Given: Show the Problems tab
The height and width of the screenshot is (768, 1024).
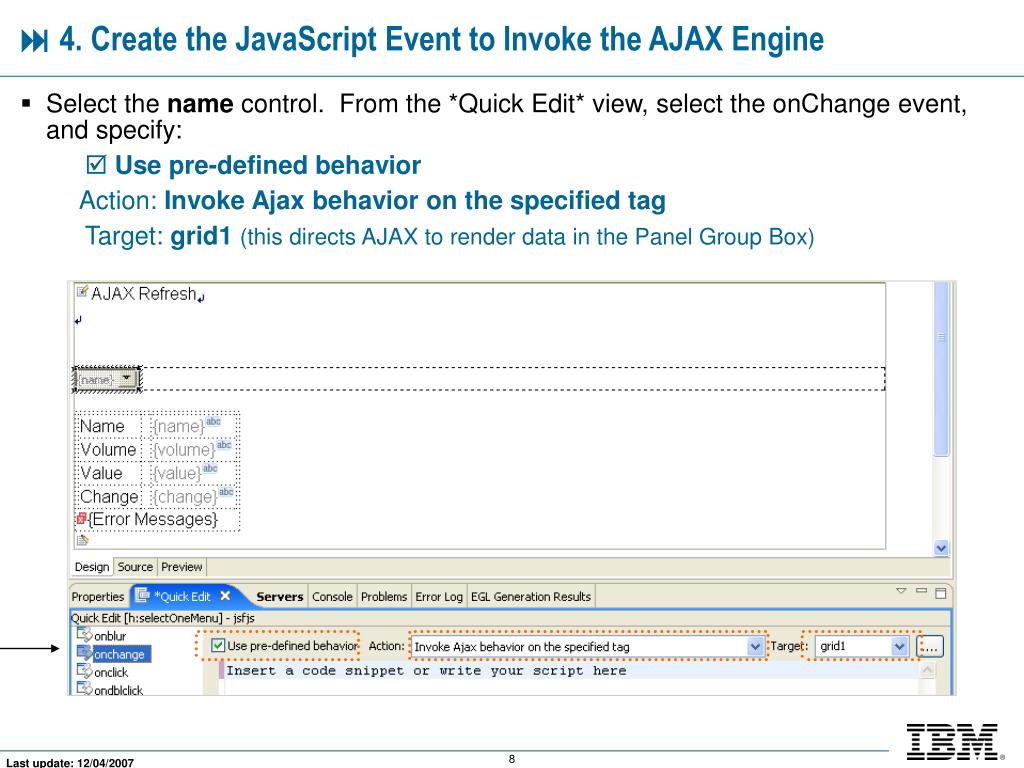Looking at the screenshot, I should 384,596.
